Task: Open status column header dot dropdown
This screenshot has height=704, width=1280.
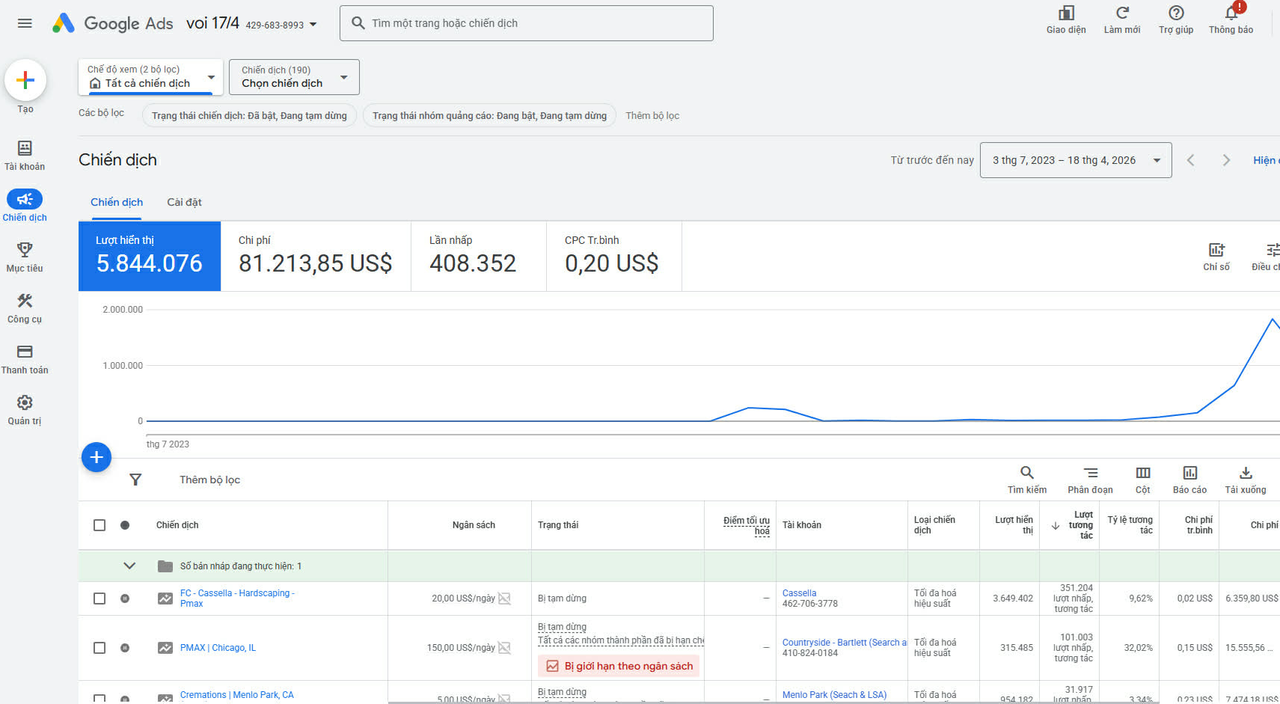Action: (x=125, y=525)
